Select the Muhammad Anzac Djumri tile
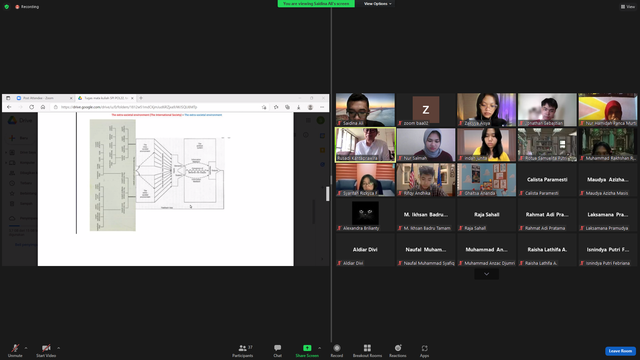 click(x=487, y=250)
